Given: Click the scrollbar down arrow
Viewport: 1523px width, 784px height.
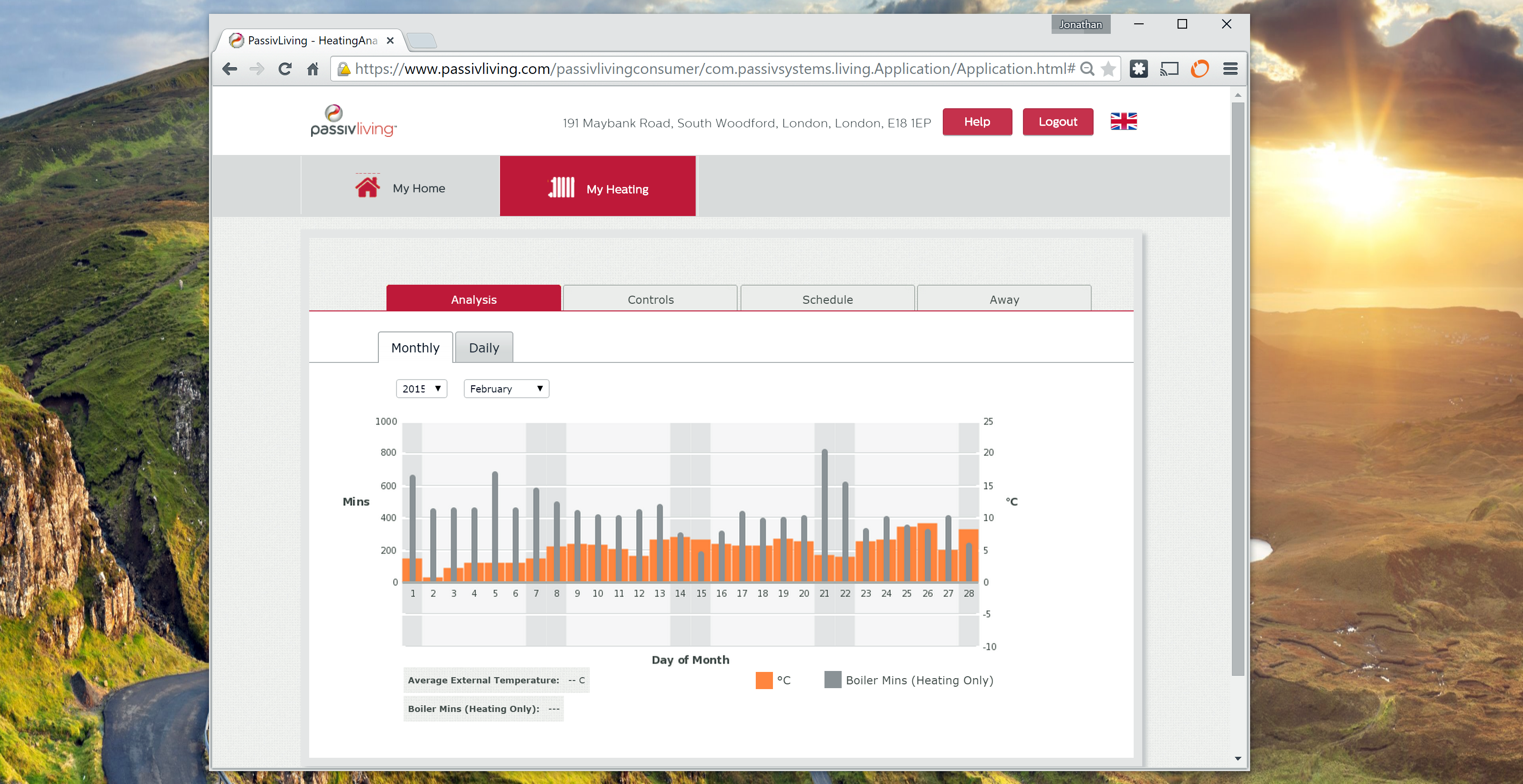Looking at the screenshot, I should click(x=1238, y=759).
